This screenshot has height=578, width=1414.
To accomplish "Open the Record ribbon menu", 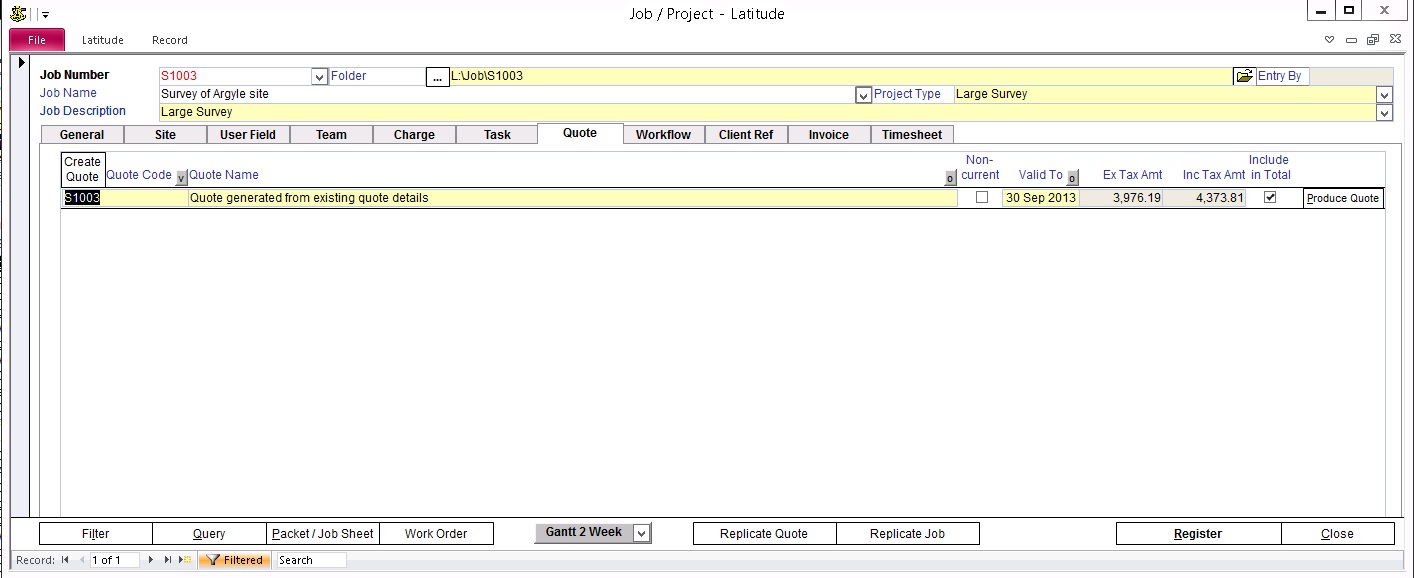I will [169, 40].
